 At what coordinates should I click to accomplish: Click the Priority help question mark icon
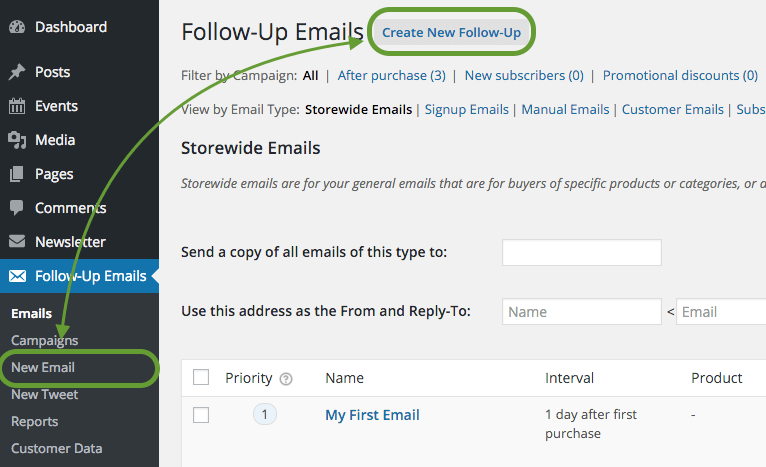pyautogui.click(x=286, y=379)
